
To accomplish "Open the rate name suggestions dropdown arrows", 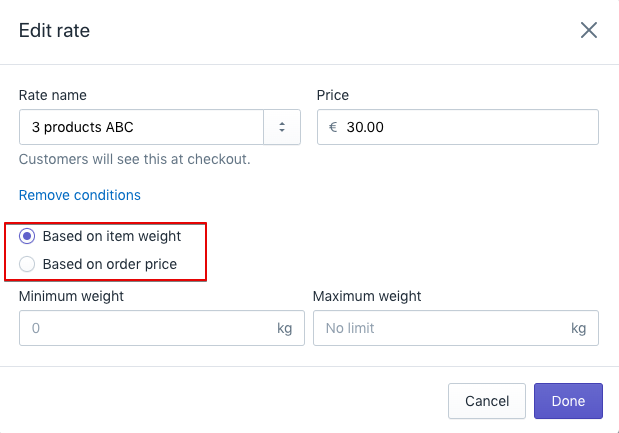I will (x=282, y=127).
